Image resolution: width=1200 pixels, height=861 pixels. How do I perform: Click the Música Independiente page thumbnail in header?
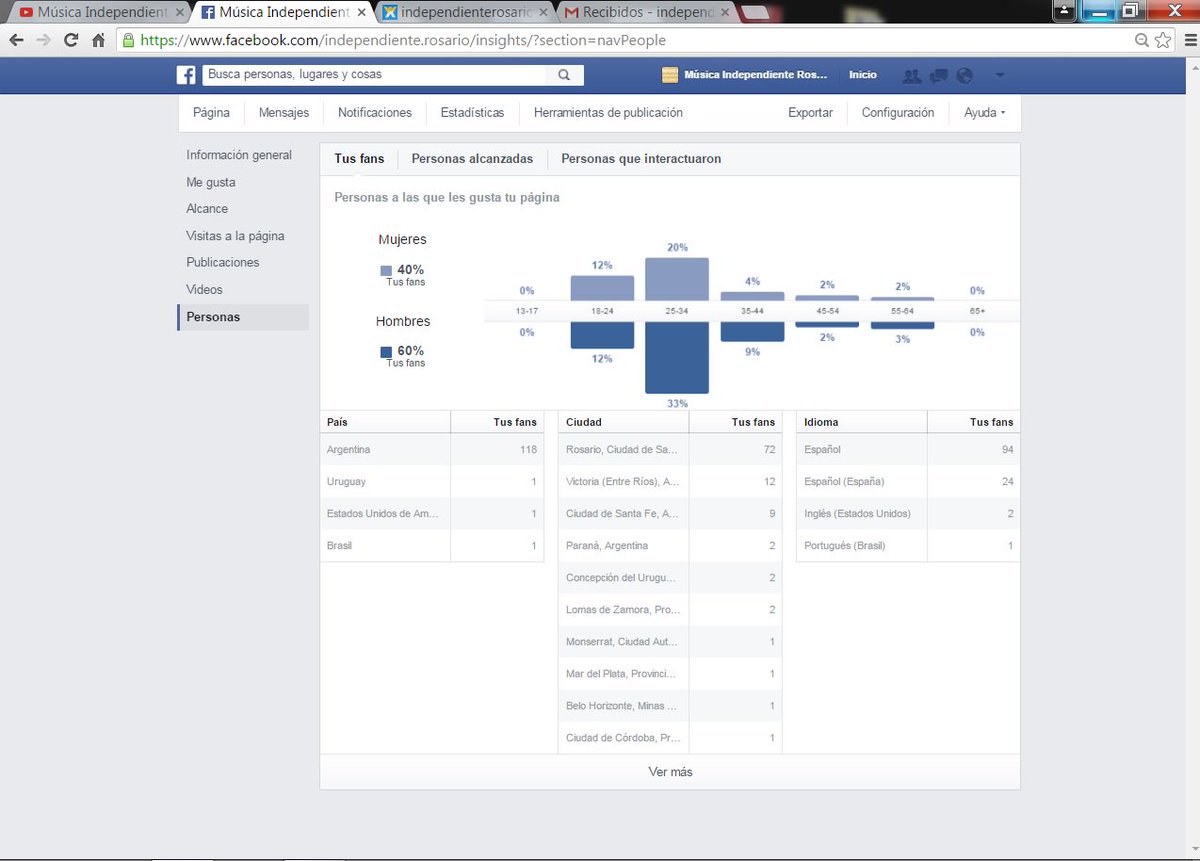[x=670, y=75]
